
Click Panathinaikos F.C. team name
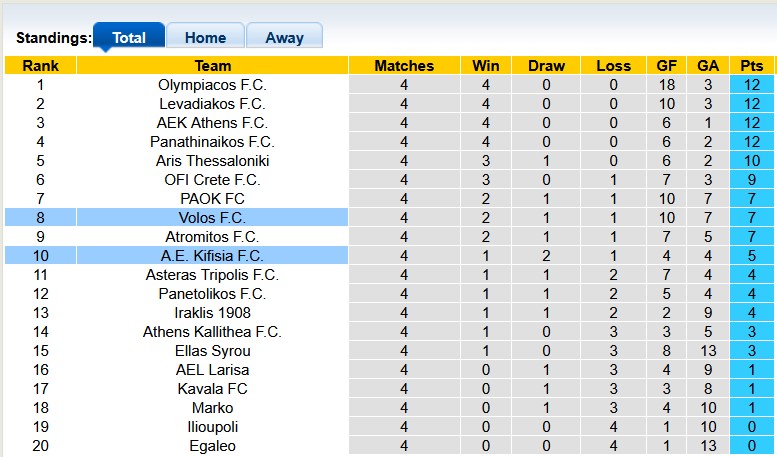click(212, 142)
